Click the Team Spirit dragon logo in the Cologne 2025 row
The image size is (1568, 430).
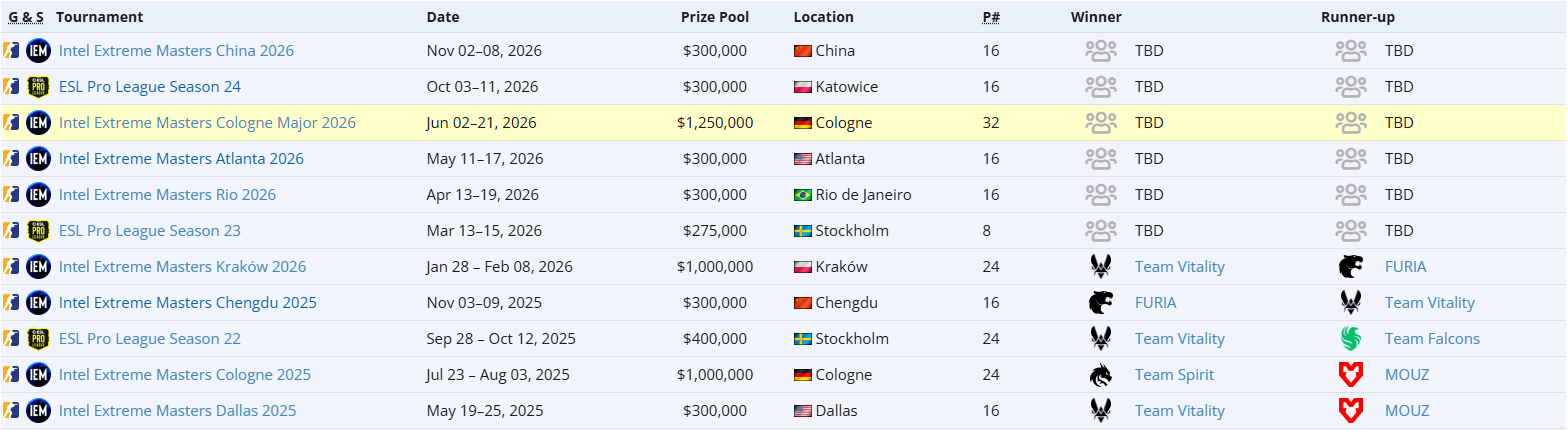[x=1101, y=375]
